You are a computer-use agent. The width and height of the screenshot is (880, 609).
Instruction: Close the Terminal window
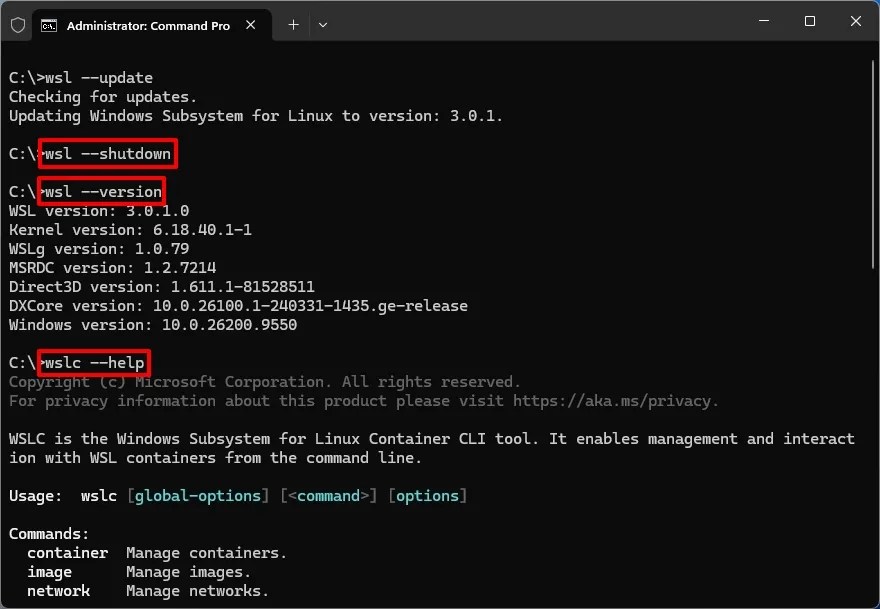[856, 21]
